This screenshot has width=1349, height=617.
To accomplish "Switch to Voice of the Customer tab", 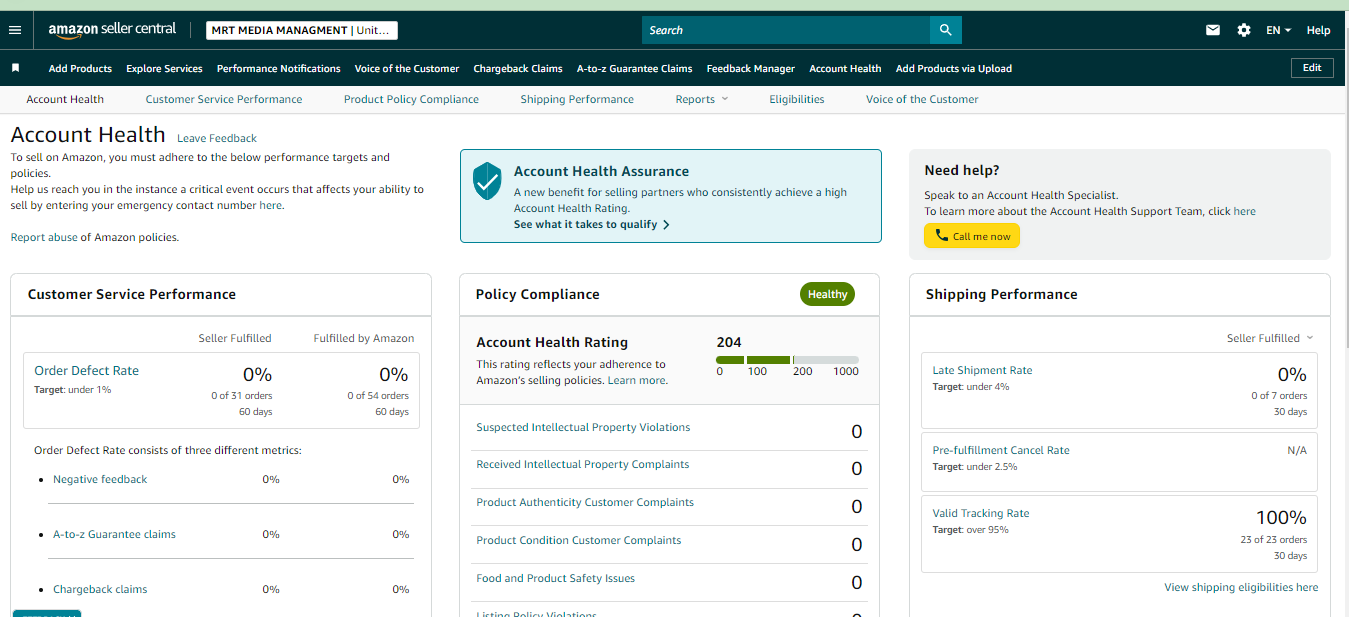I will pos(922,99).
